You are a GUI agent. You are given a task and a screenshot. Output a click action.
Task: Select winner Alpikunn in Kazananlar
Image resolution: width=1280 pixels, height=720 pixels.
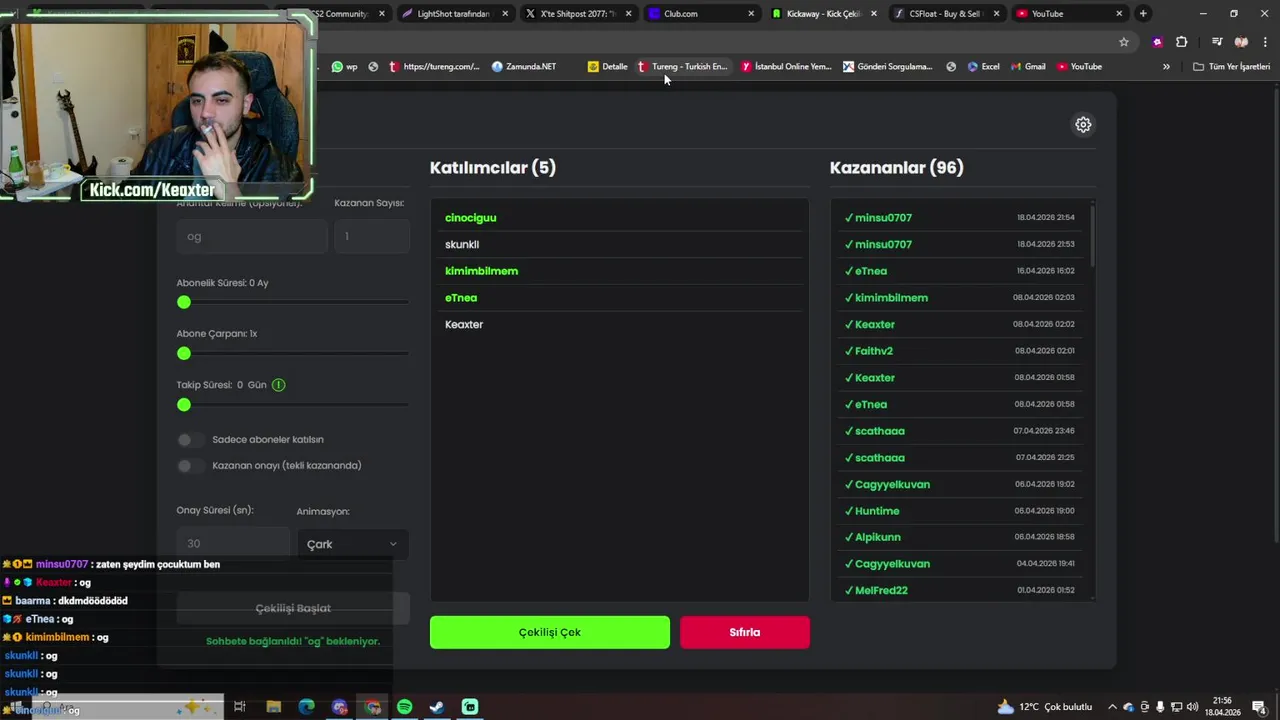[x=878, y=538]
